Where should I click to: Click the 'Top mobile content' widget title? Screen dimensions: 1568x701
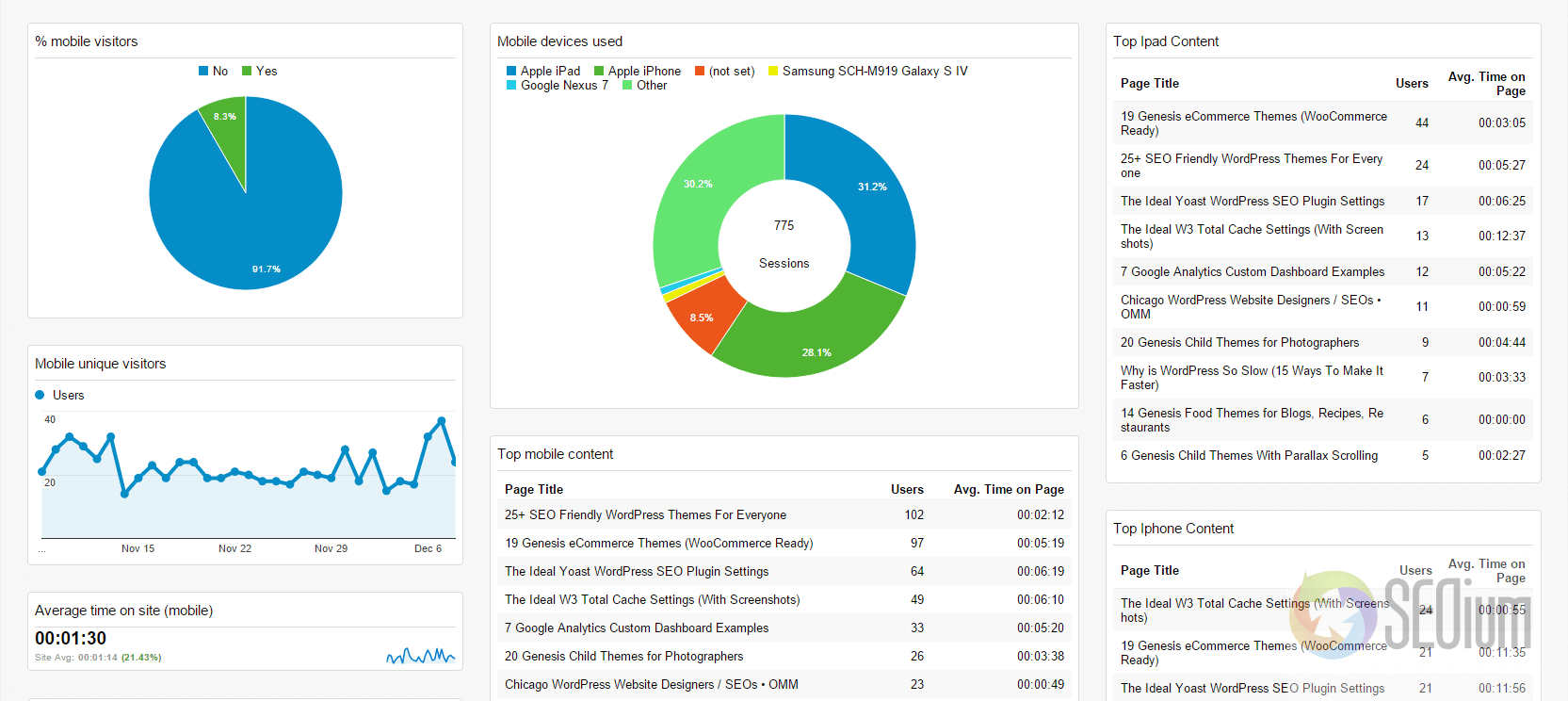(555, 454)
